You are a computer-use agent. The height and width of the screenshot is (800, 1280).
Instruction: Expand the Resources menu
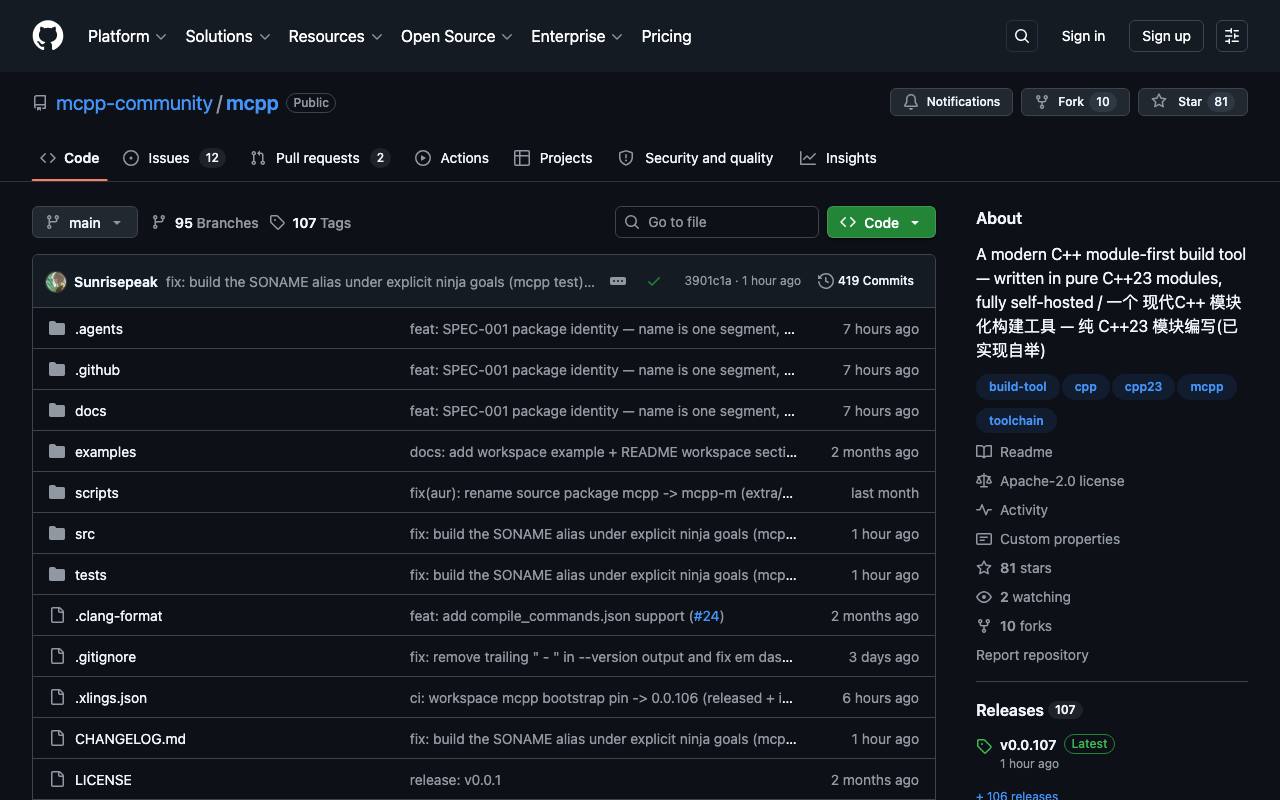point(336,36)
